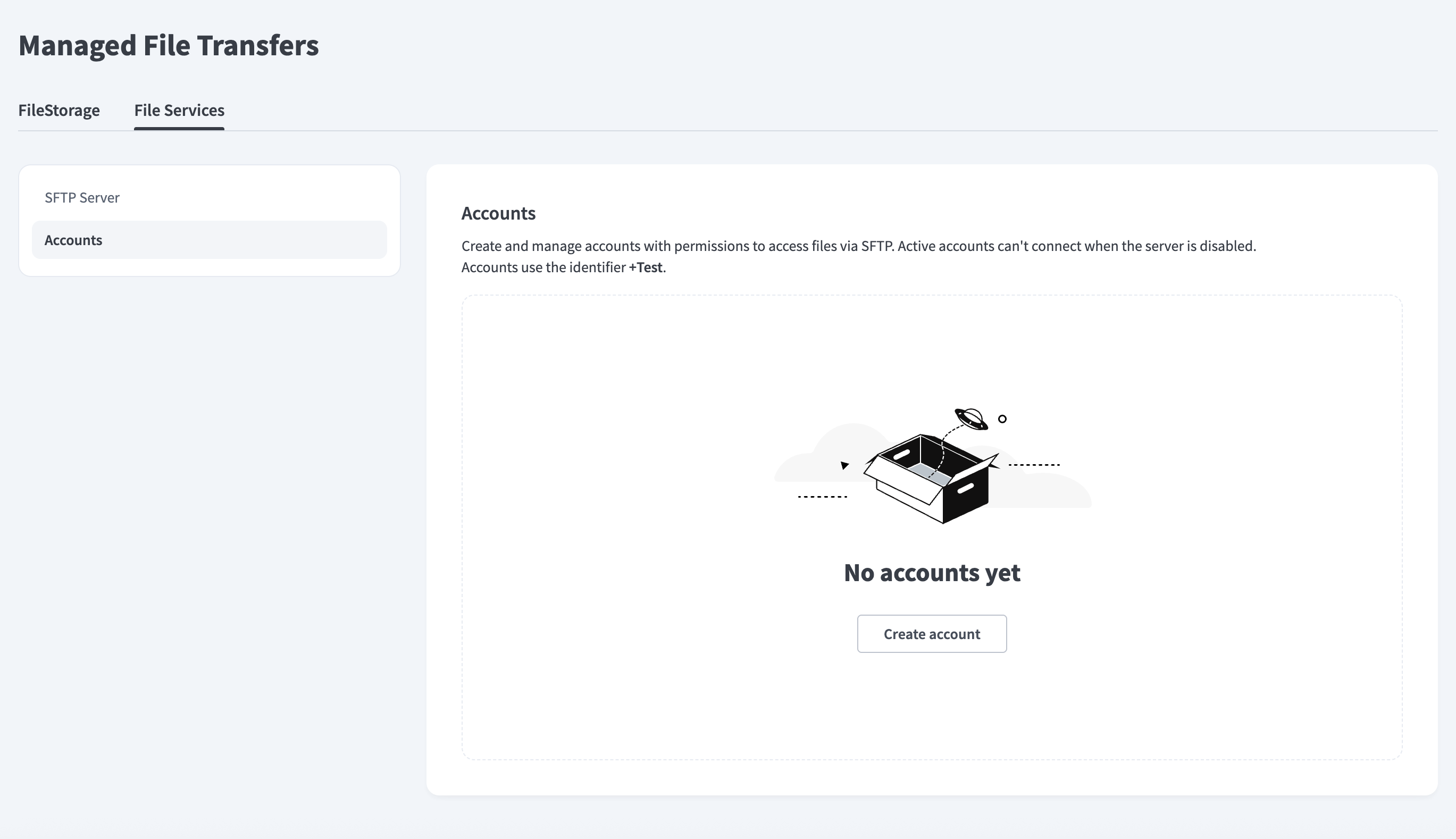Click the Accounts panel heading
This screenshot has width=1456, height=839.
point(498,213)
